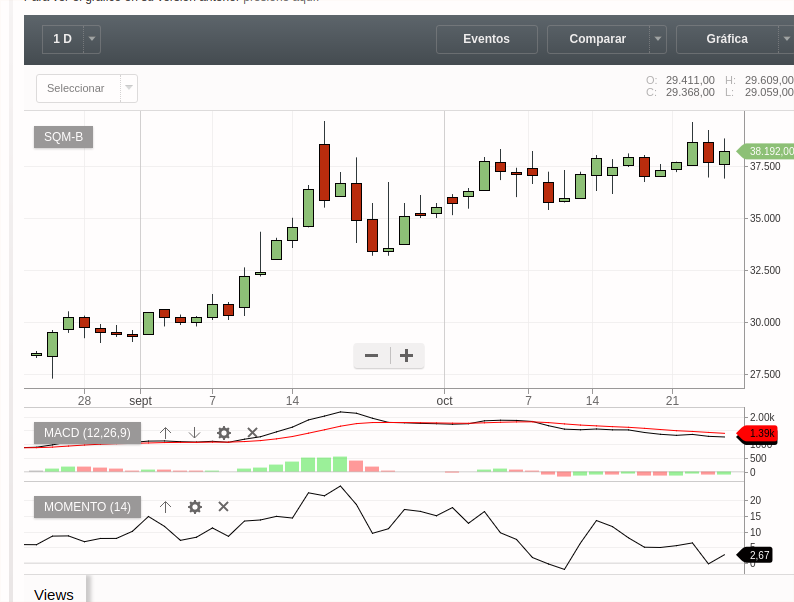Click the 35.000 price axis label
The image size is (794, 602).
tap(765, 219)
